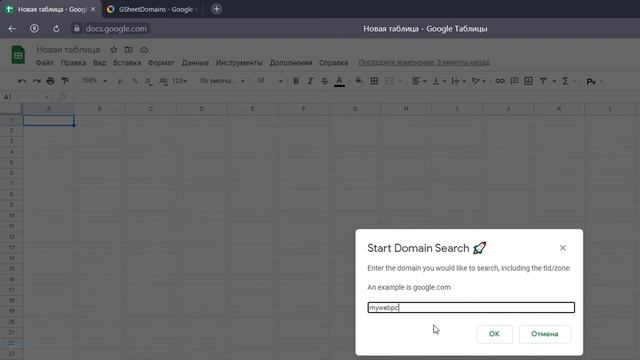Open the text color picker
This screenshot has height=360, width=640.
[339, 81]
